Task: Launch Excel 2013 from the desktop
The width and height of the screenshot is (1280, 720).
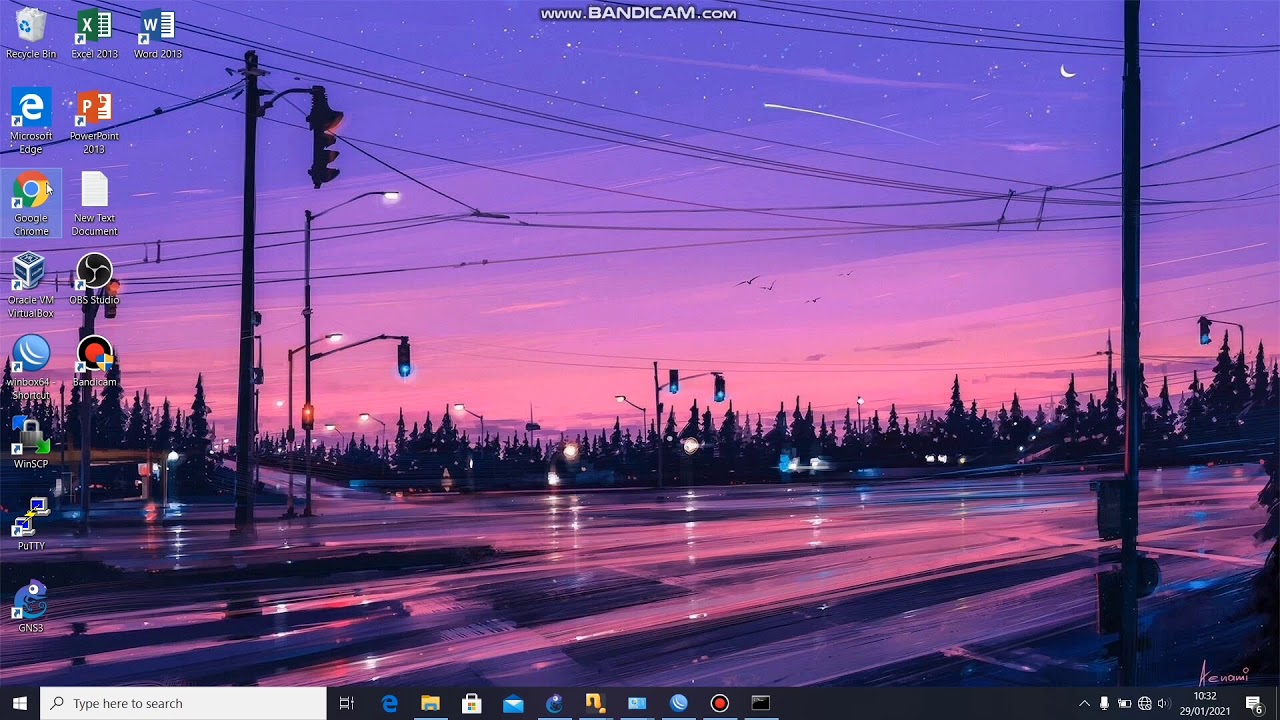Action: click(94, 34)
